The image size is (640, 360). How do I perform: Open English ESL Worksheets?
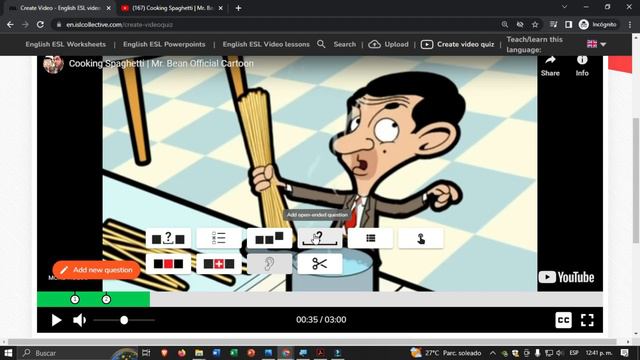pos(65,44)
